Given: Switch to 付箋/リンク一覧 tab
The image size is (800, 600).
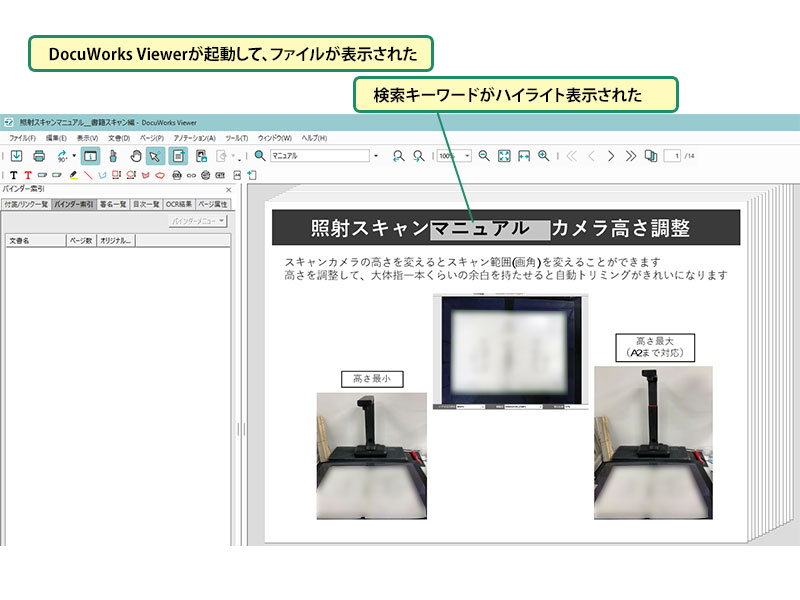Looking at the screenshot, I should (26, 204).
